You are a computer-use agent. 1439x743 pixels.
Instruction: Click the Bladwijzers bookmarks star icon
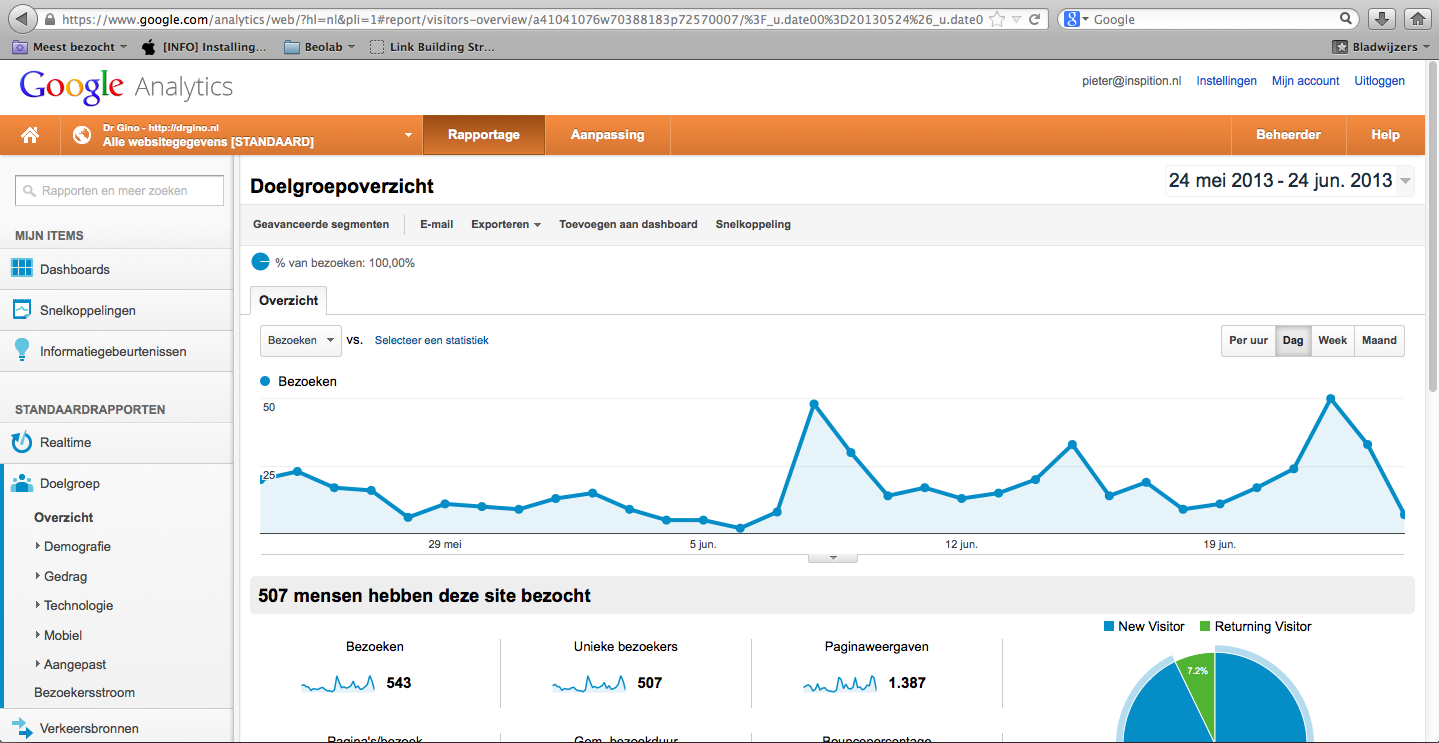point(1340,47)
